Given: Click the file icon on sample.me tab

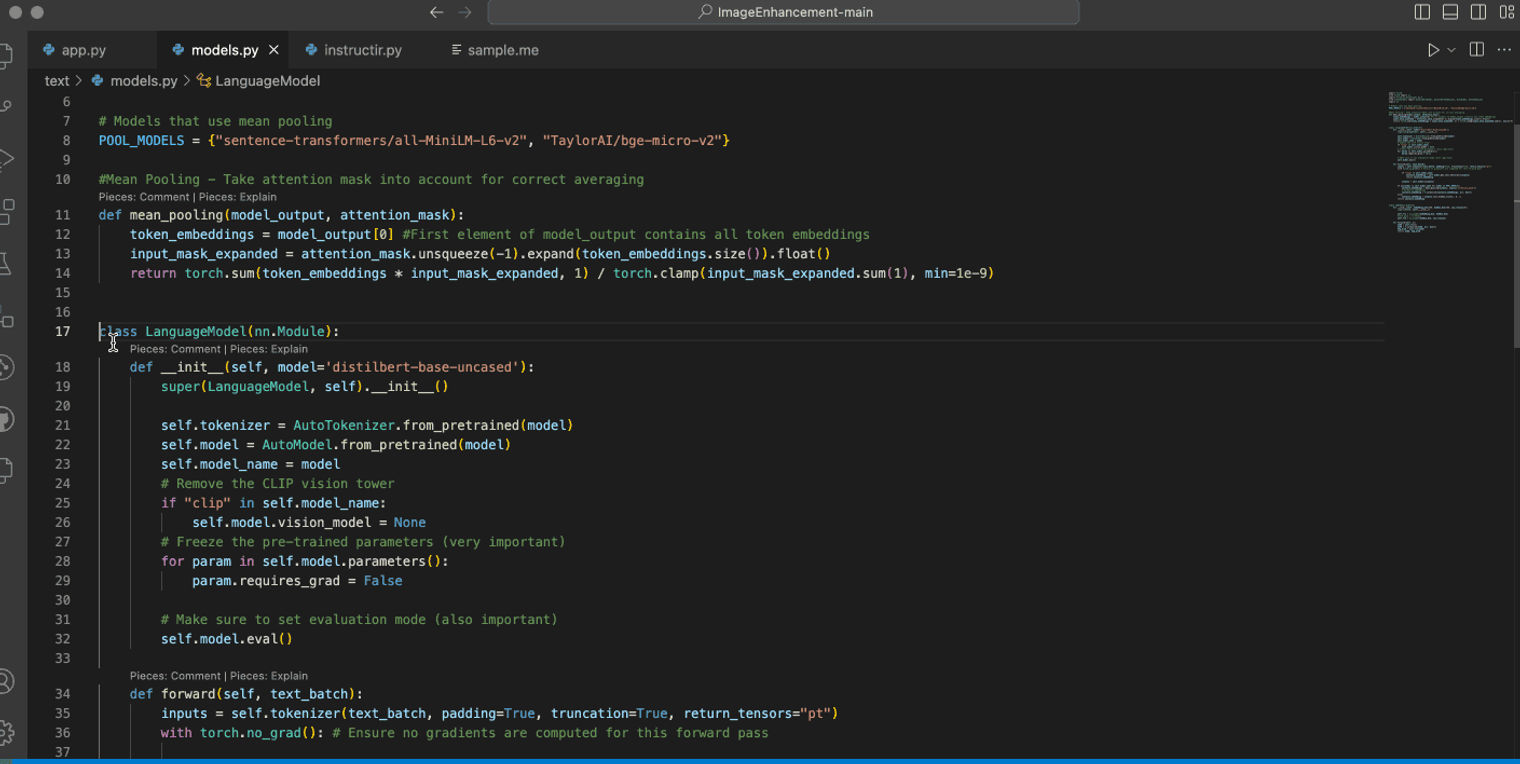Looking at the screenshot, I should pos(457,50).
